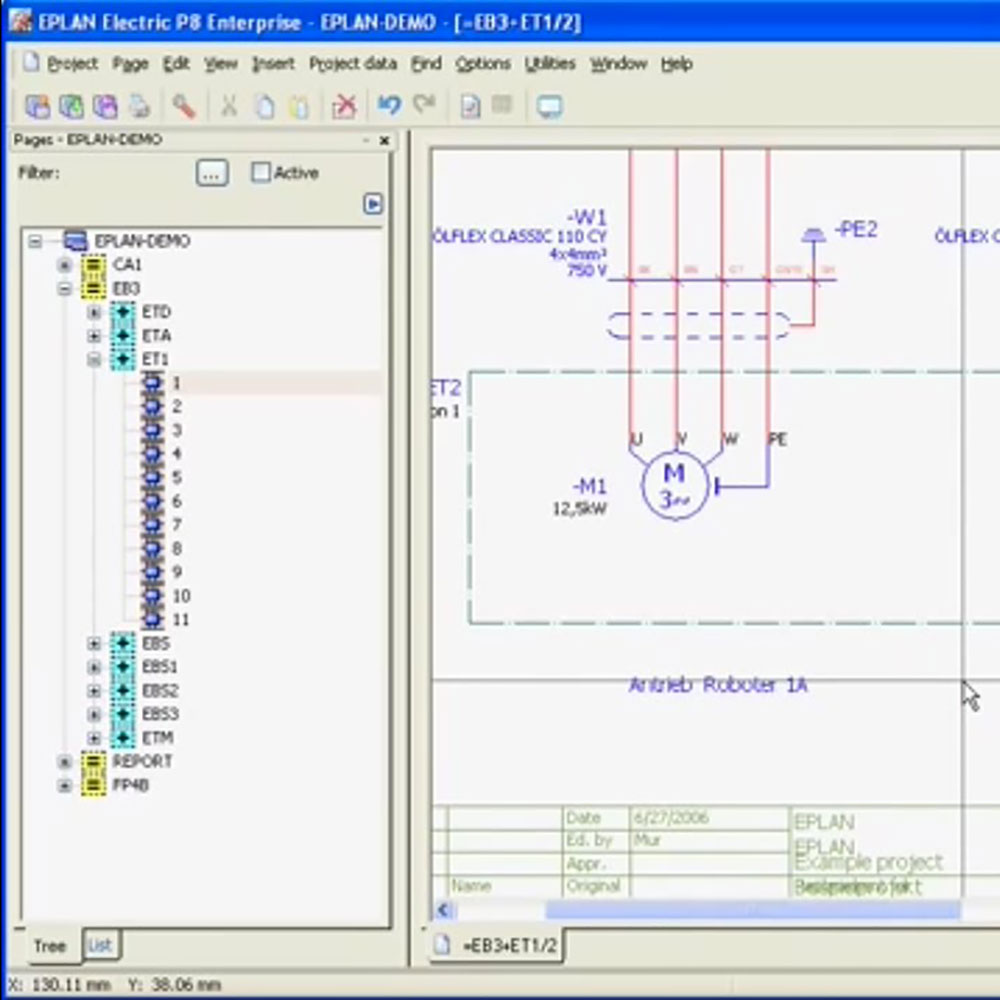This screenshot has width=1000, height=1000.
Task: Open the Insert menu
Action: [x=273, y=64]
